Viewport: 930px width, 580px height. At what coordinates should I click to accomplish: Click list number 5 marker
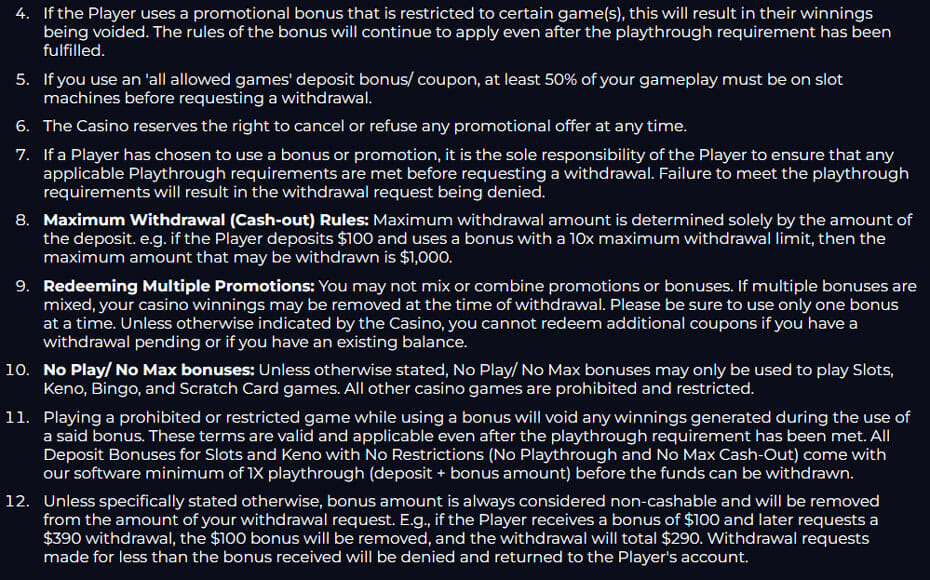(24, 79)
